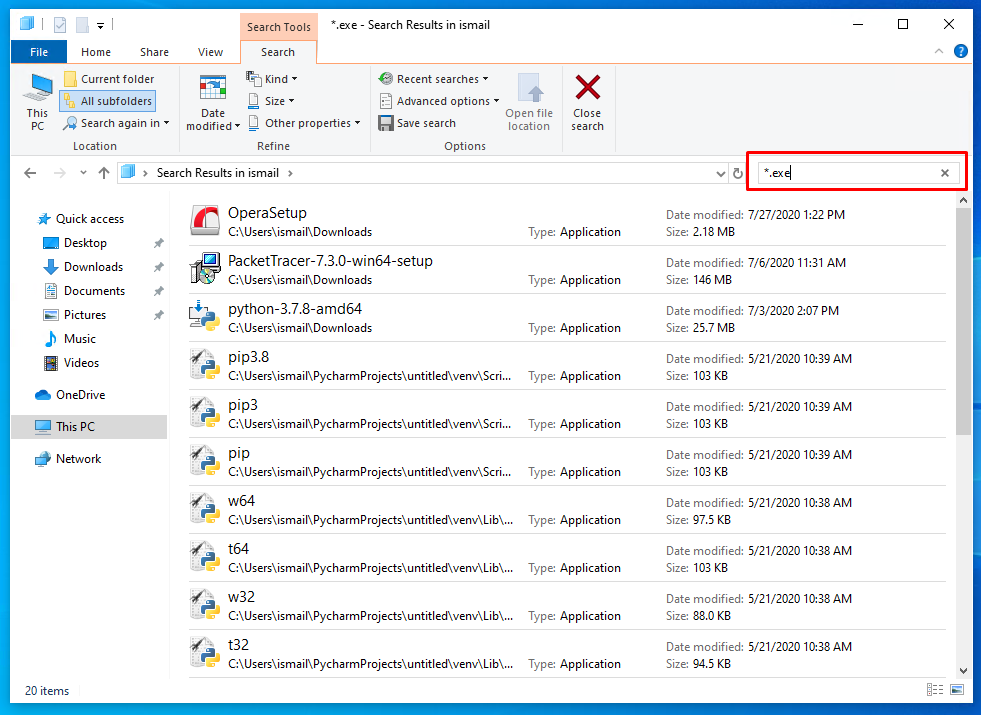
Task: Switch to the Share ribbon tab
Action: point(155,52)
